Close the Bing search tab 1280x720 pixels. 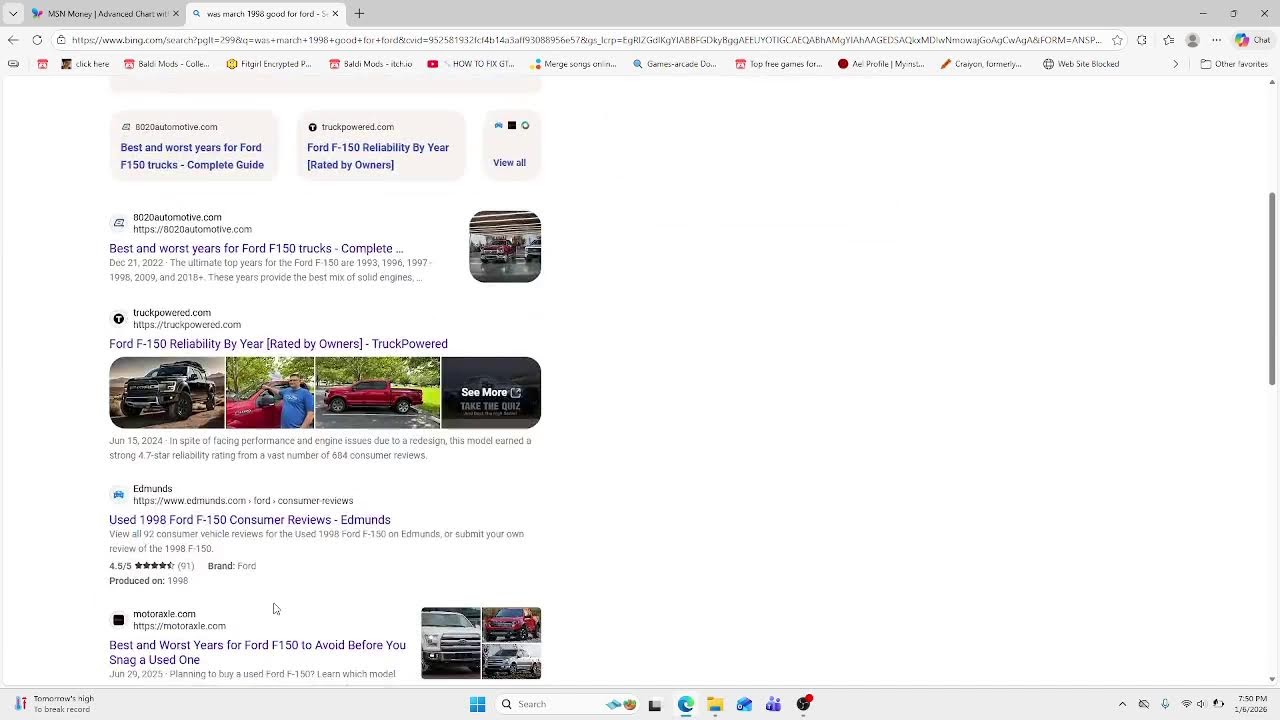click(x=335, y=13)
